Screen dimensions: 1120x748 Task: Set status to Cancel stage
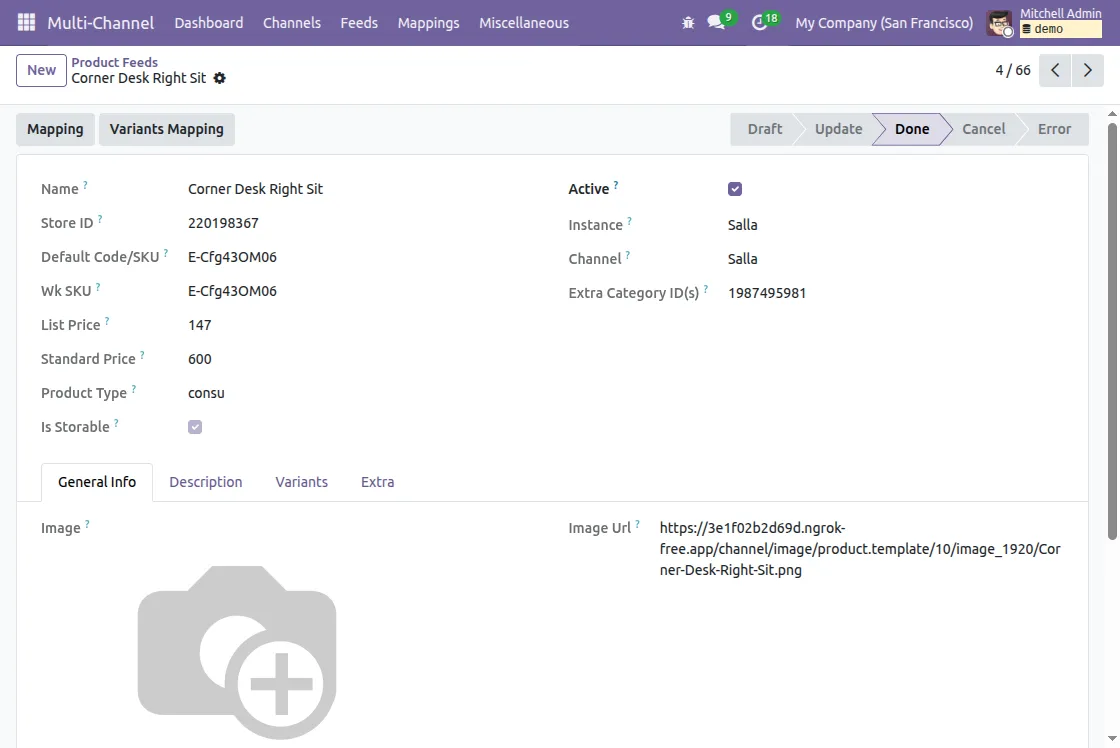(x=983, y=129)
